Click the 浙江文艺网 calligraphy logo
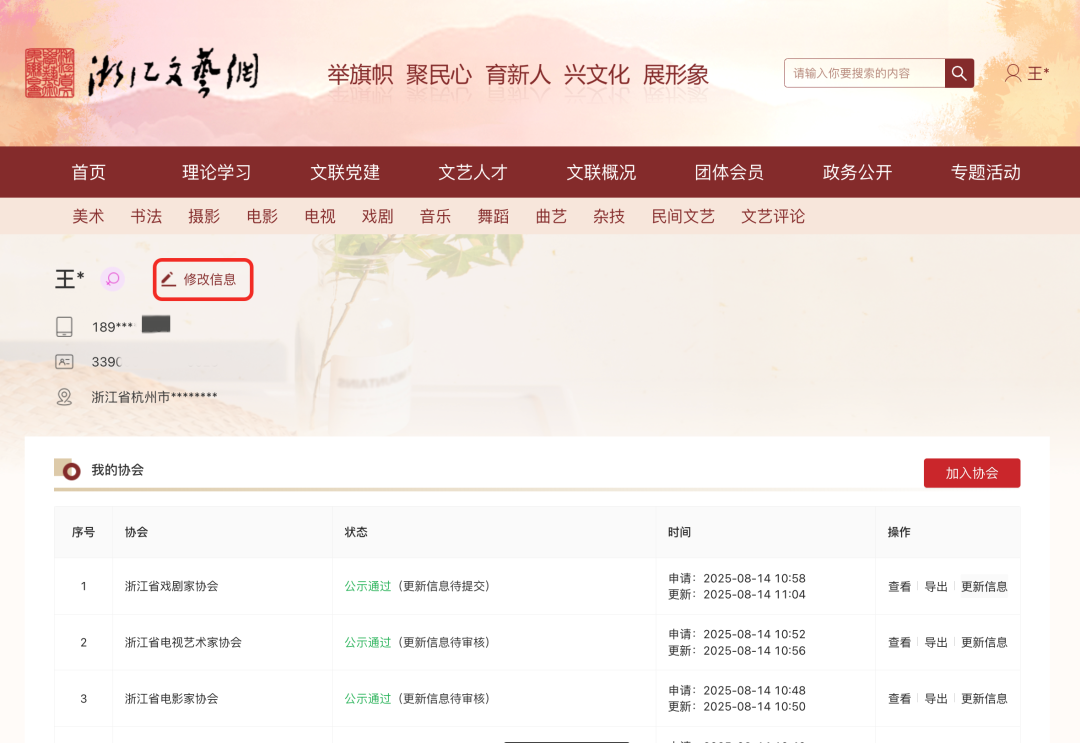1080x743 pixels. coord(174,73)
